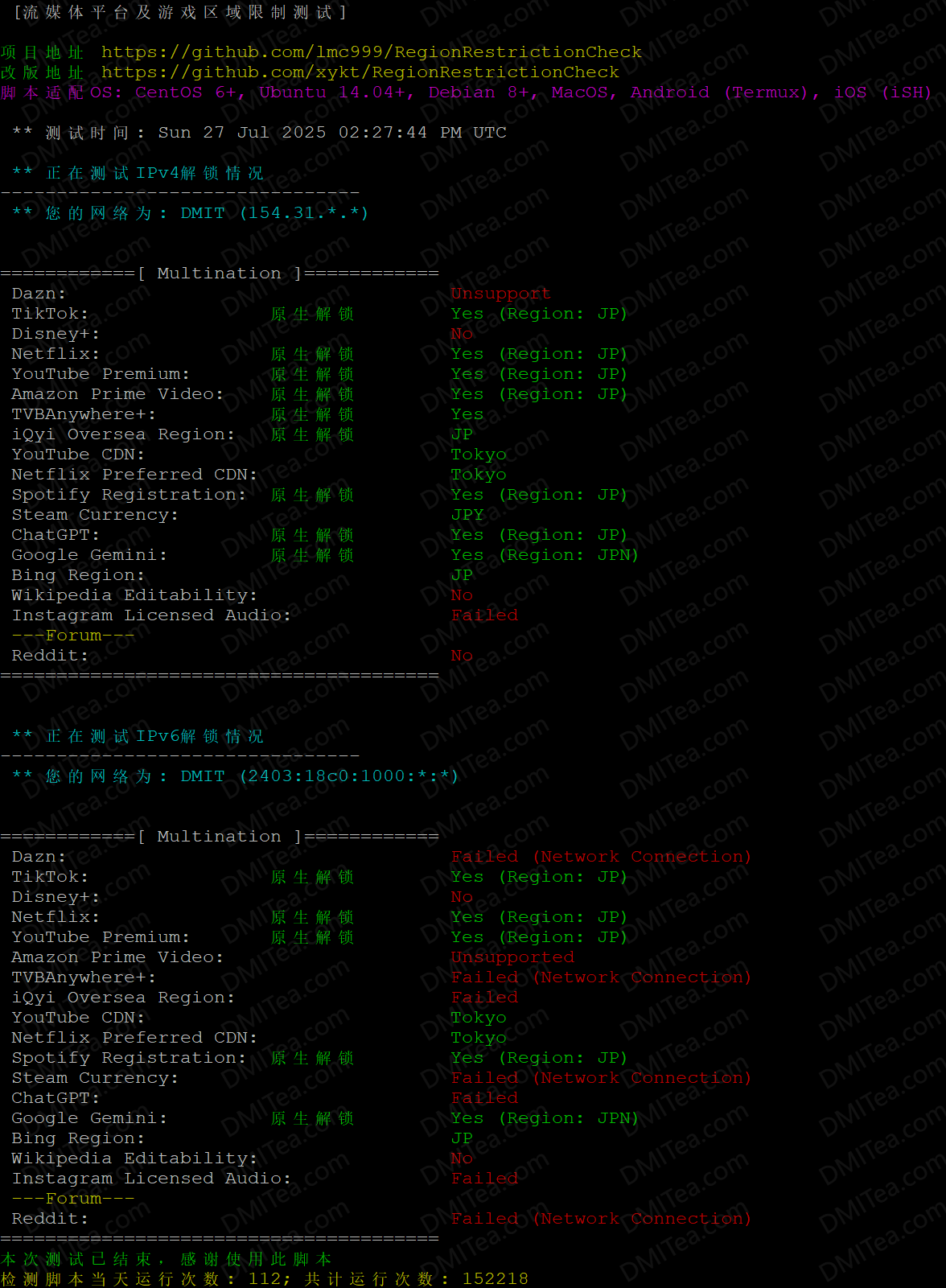Open the lmc999 RegionRestrictionCheck GitHub URL
This screenshot has width=946, height=1288.
coord(372,52)
